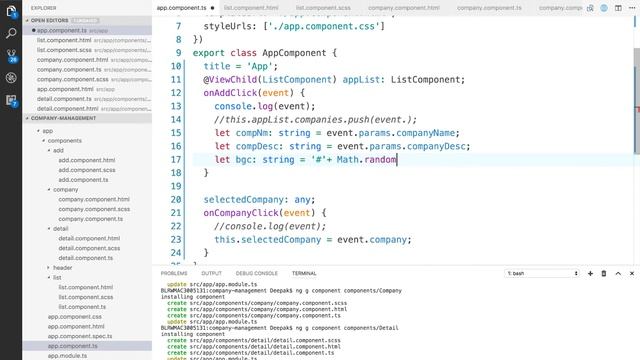
Task: Click the unsaved dot on the app.component.ts tab
Action: point(212,8)
